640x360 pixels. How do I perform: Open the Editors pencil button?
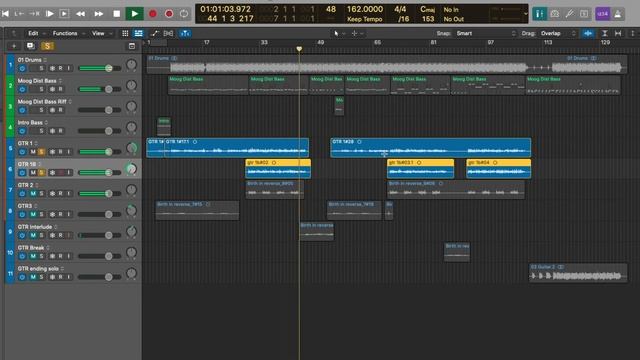[x=569, y=14]
